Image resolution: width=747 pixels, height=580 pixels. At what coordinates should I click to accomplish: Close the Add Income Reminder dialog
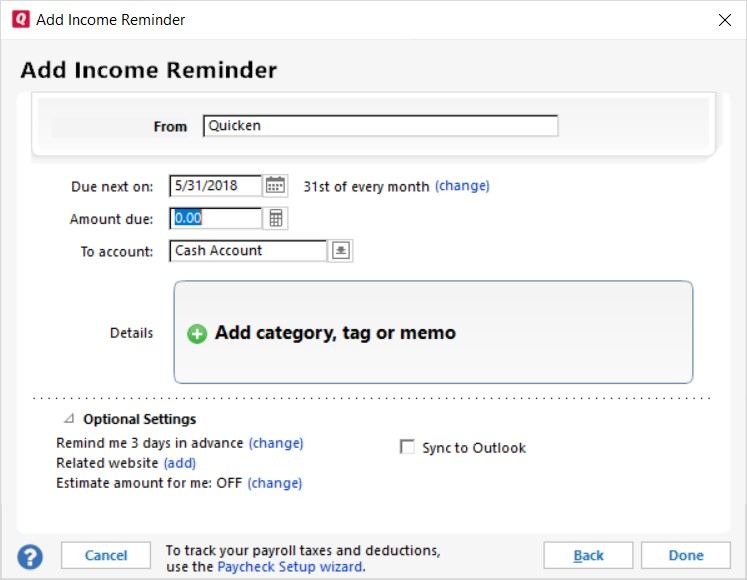point(724,20)
